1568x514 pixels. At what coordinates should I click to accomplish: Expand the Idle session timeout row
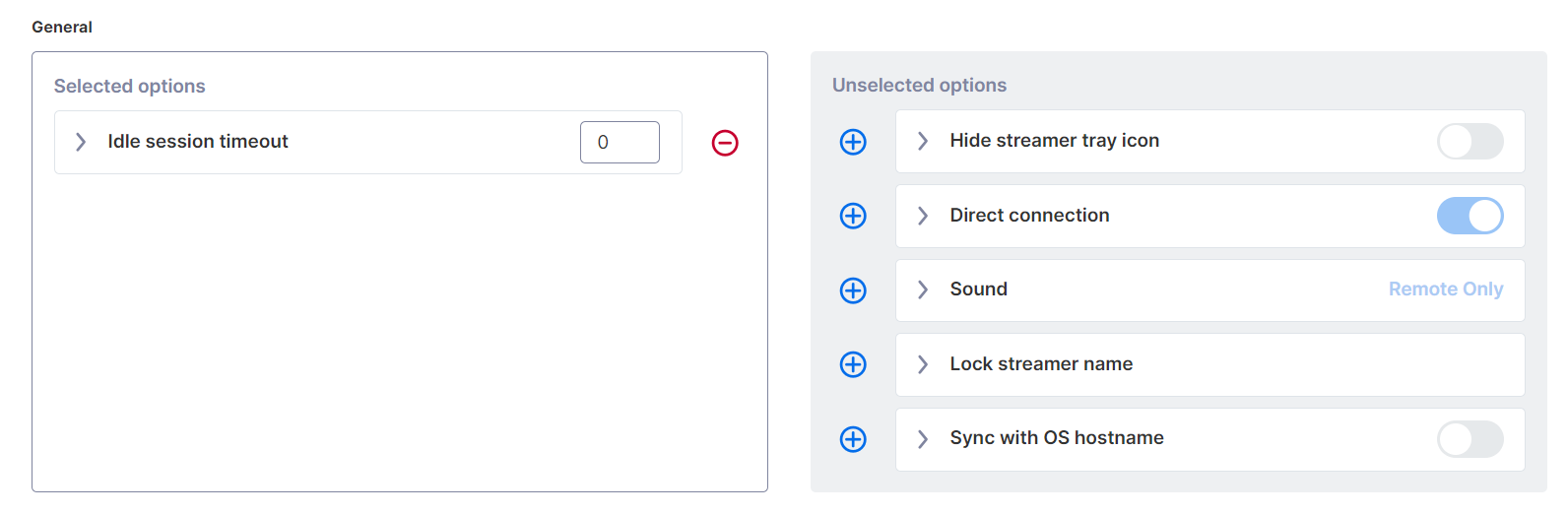[x=81, y=142]
